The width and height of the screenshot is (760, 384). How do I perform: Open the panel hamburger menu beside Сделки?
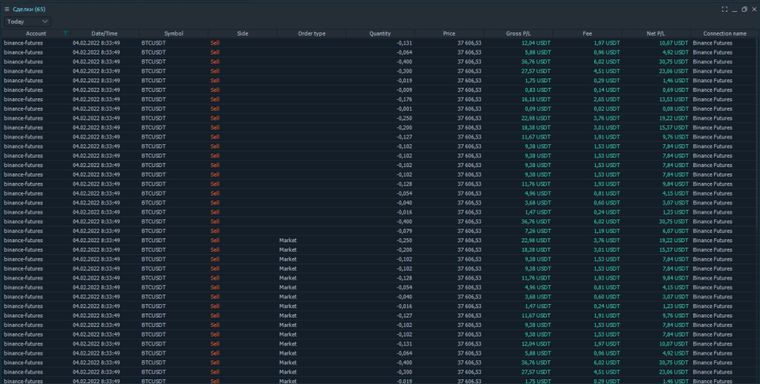(7, 9)
